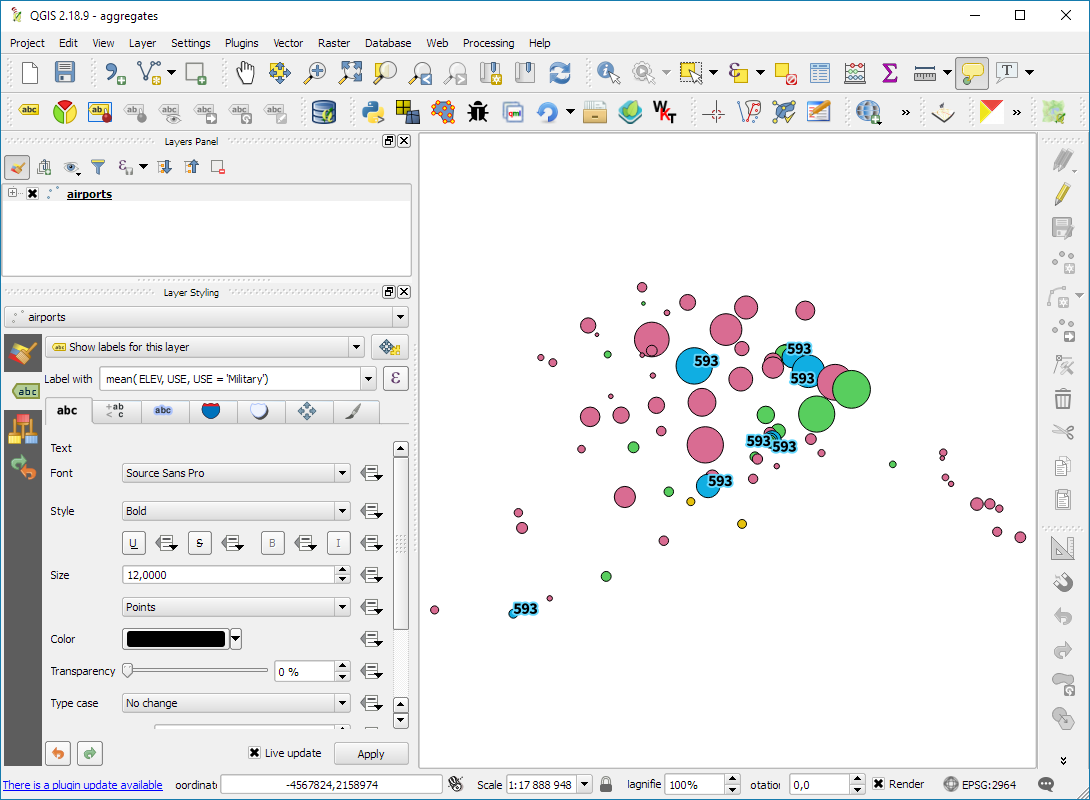Click the Apply button

click(x=371, y=754)
